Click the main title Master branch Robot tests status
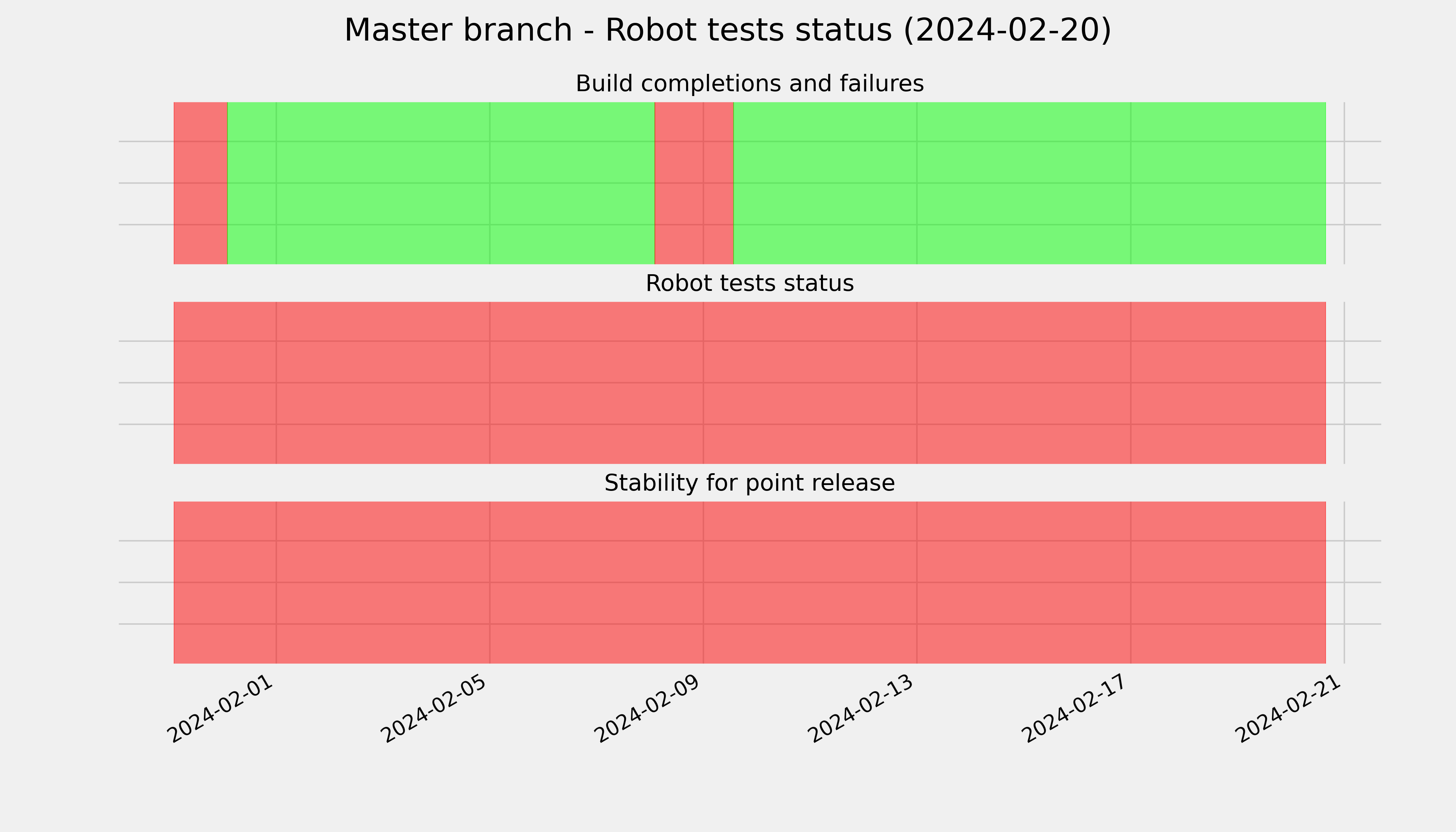 point(727,30)
